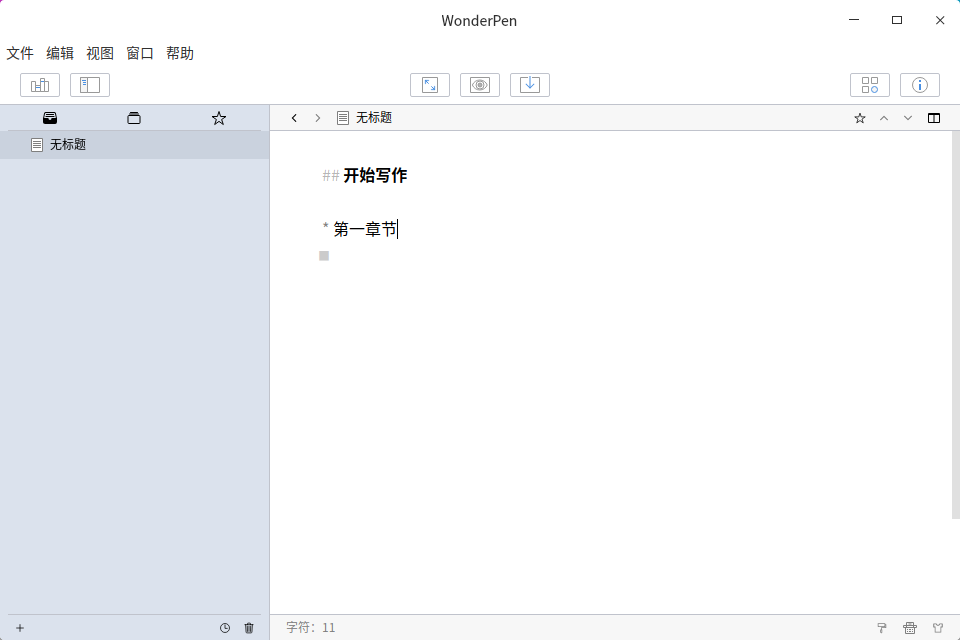
Task: Toggle the sidebar panel display button
Action: point(90,85)
